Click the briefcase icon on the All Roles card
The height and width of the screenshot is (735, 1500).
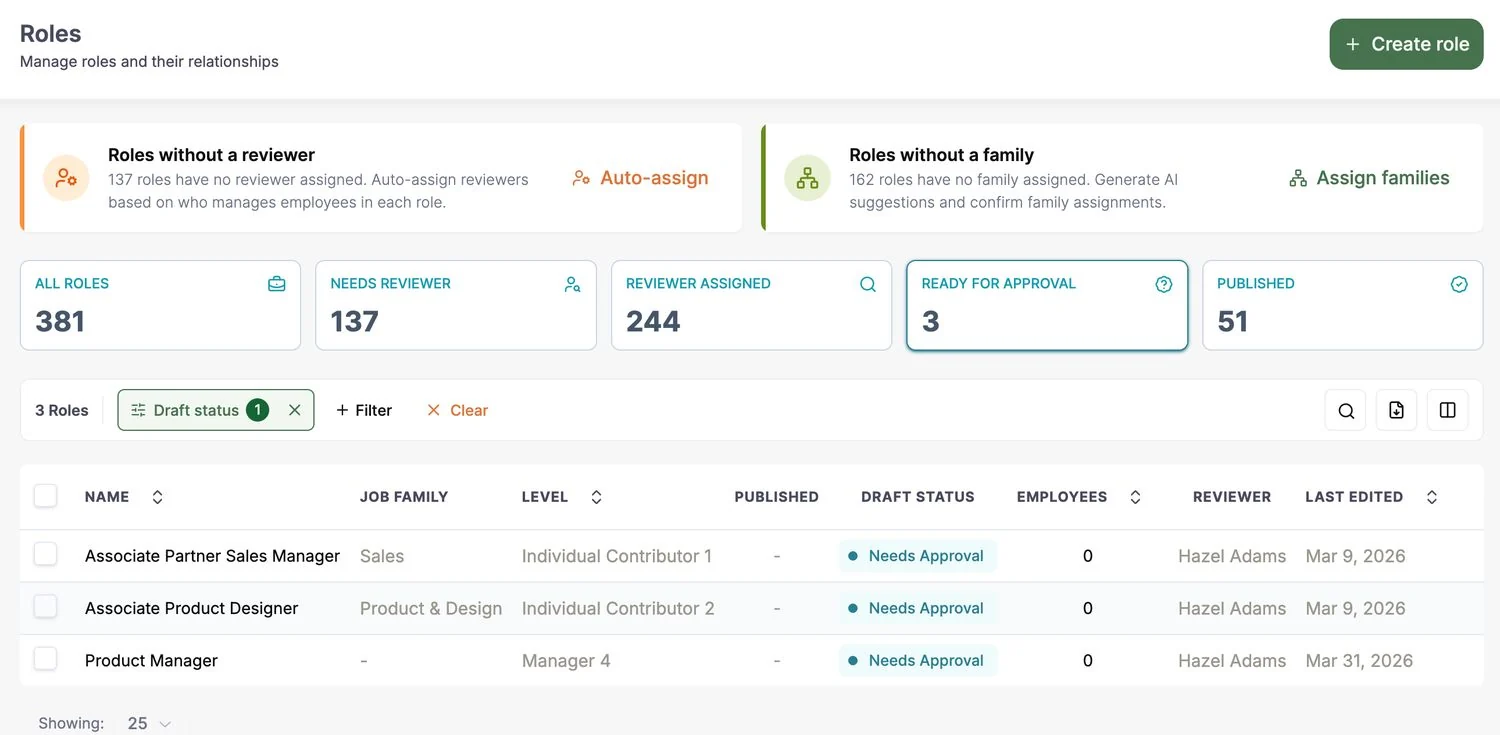(x=277, y=284)
